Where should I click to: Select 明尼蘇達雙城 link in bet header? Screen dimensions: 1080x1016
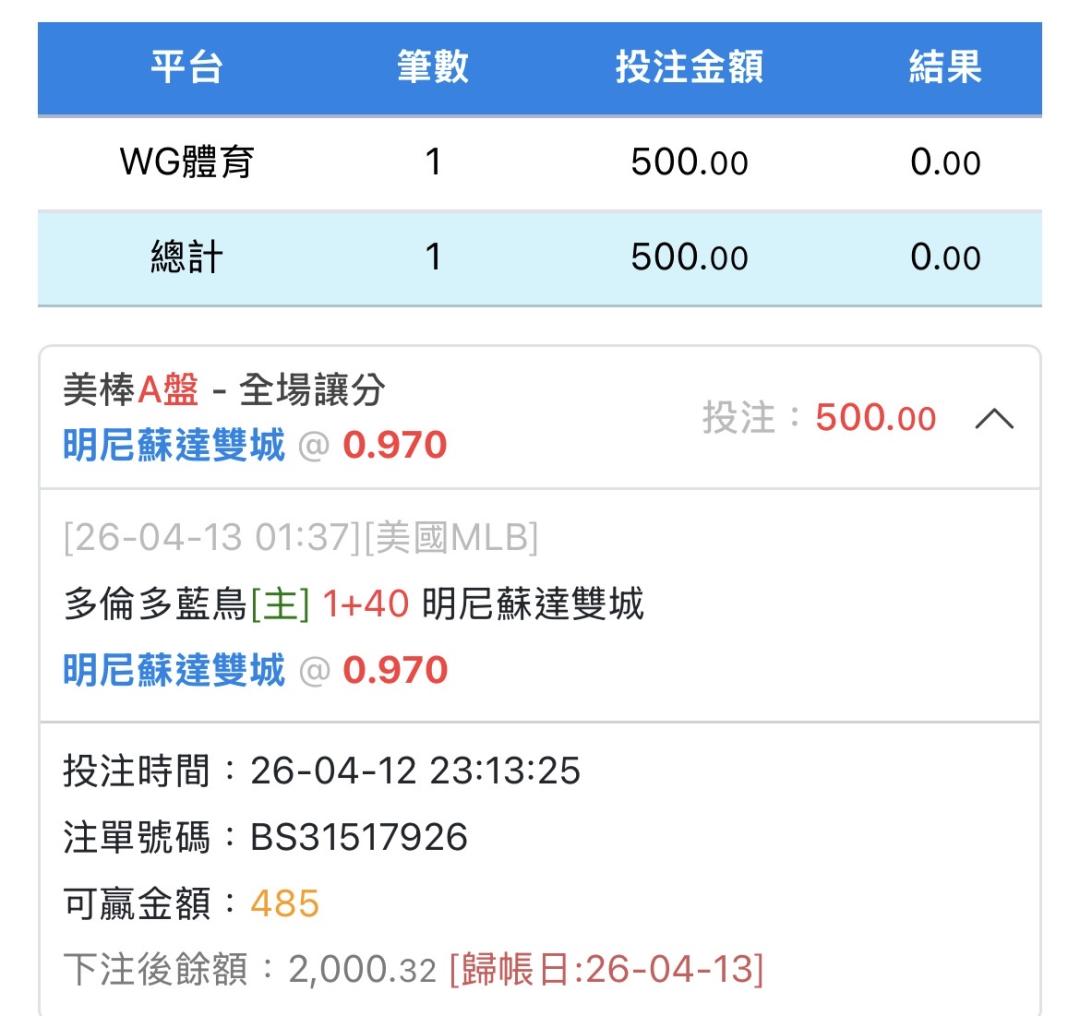click(x=174, y=446)
